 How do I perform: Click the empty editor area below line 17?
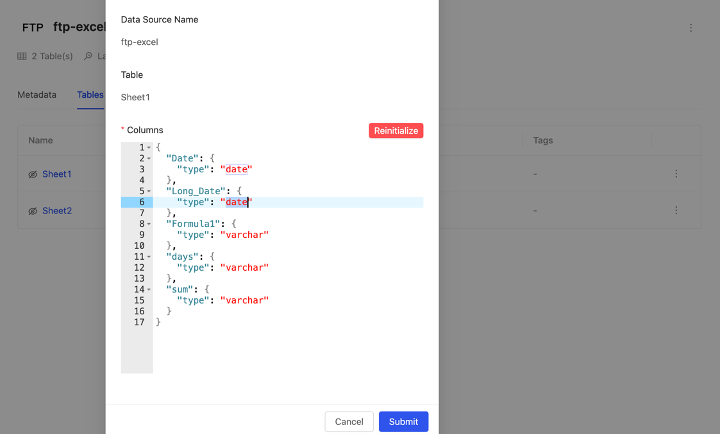[288, 350]
